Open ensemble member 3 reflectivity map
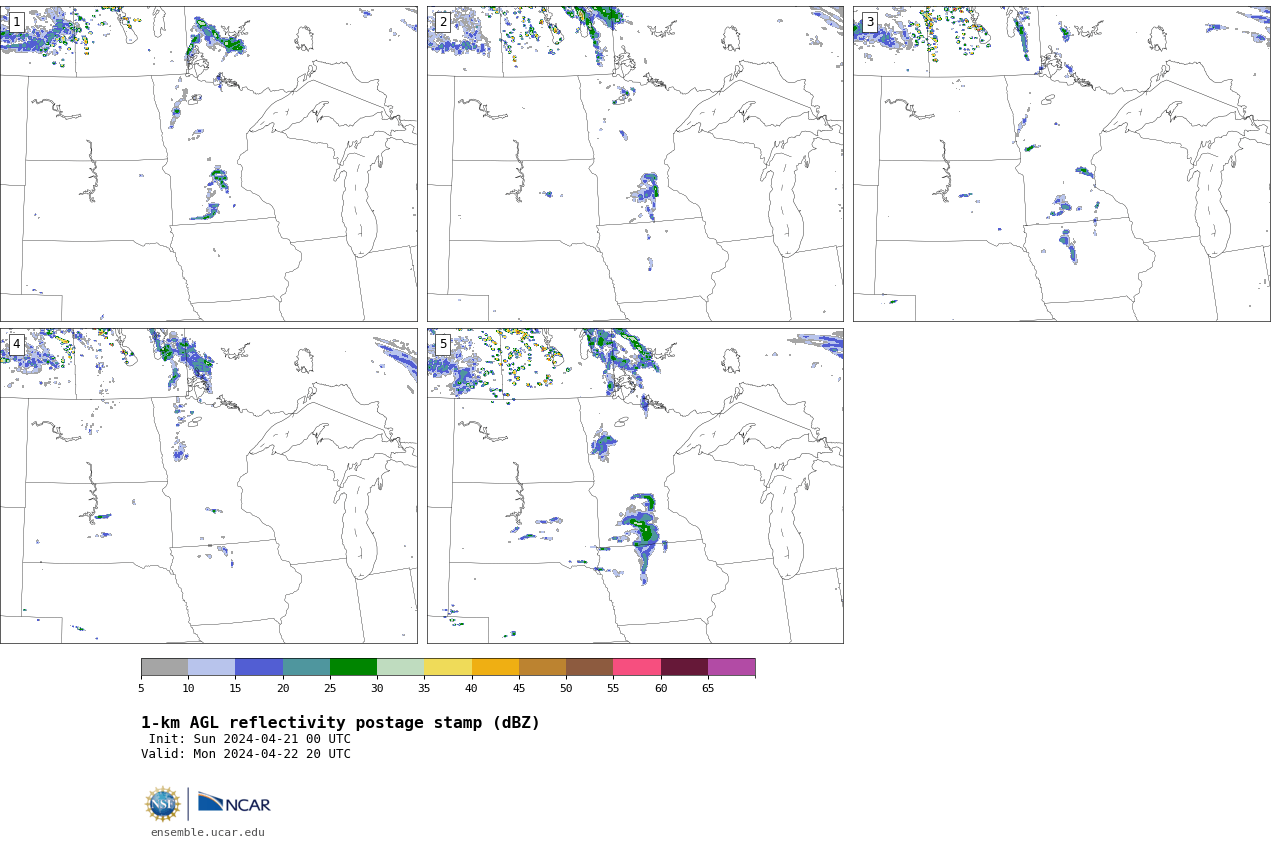This screenshot has width=1280, height=844. click(x=1062, y=164)
